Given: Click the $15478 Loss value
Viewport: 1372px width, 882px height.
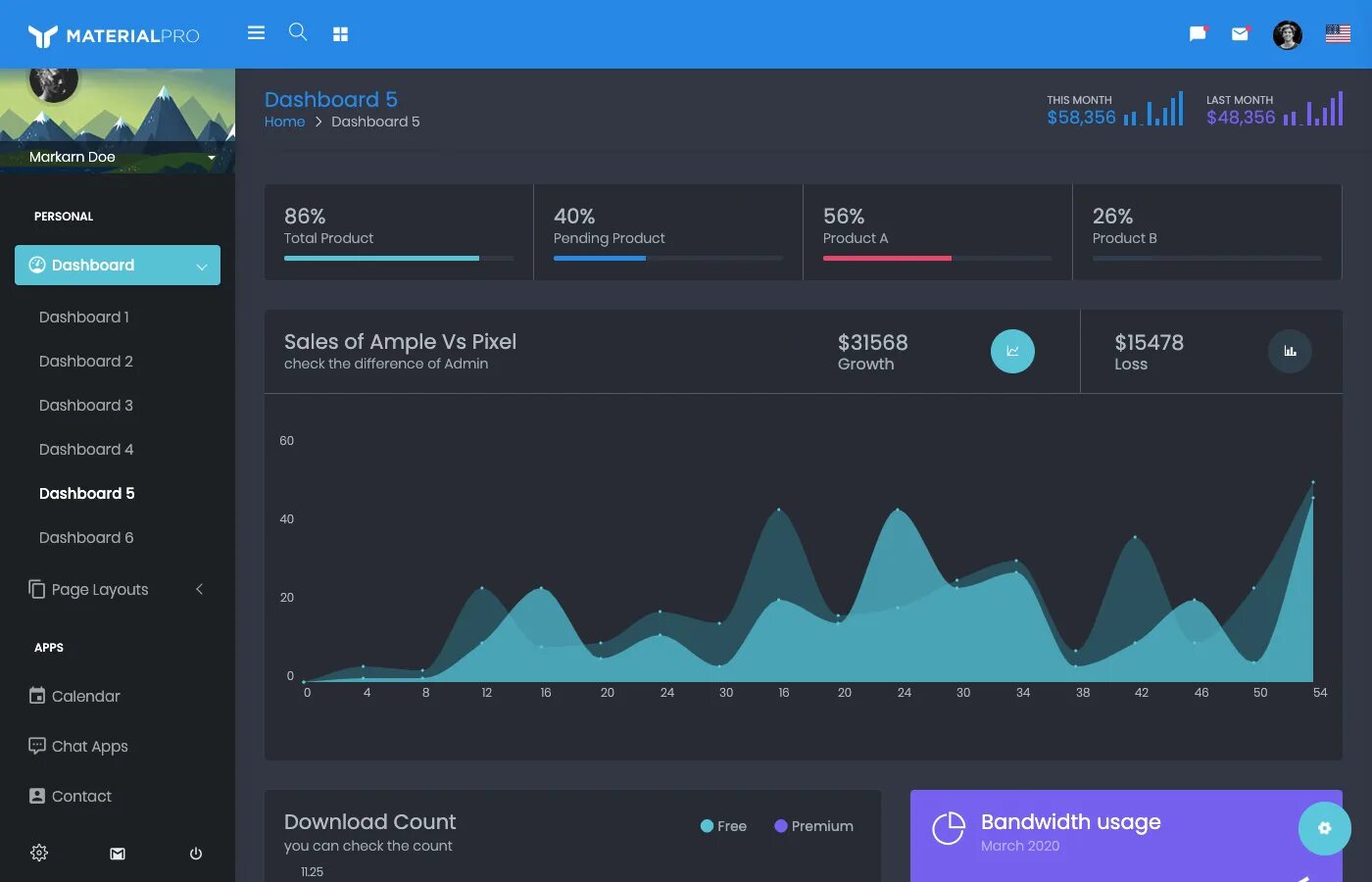Looking at the screenshot, I should pyautogui.click(x=1150, y=343).
